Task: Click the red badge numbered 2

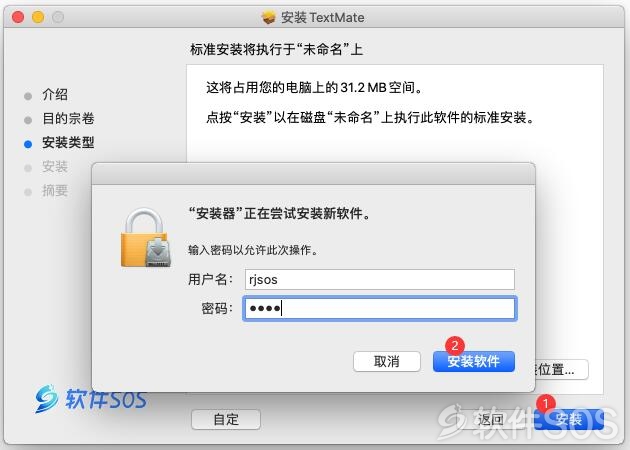Action: 455,346
